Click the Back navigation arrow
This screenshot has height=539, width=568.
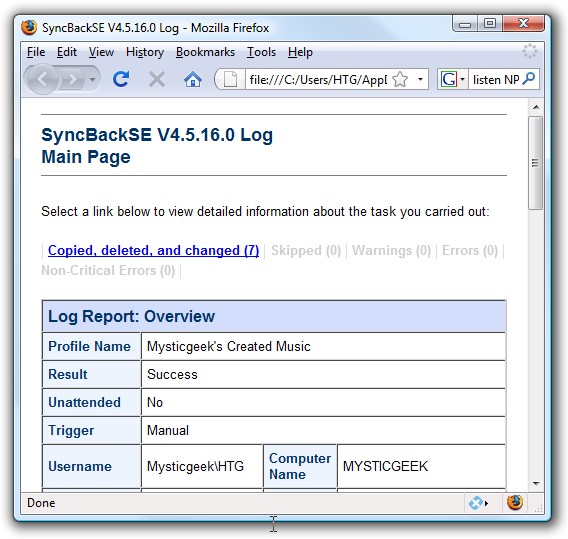(x=43, y=79)
